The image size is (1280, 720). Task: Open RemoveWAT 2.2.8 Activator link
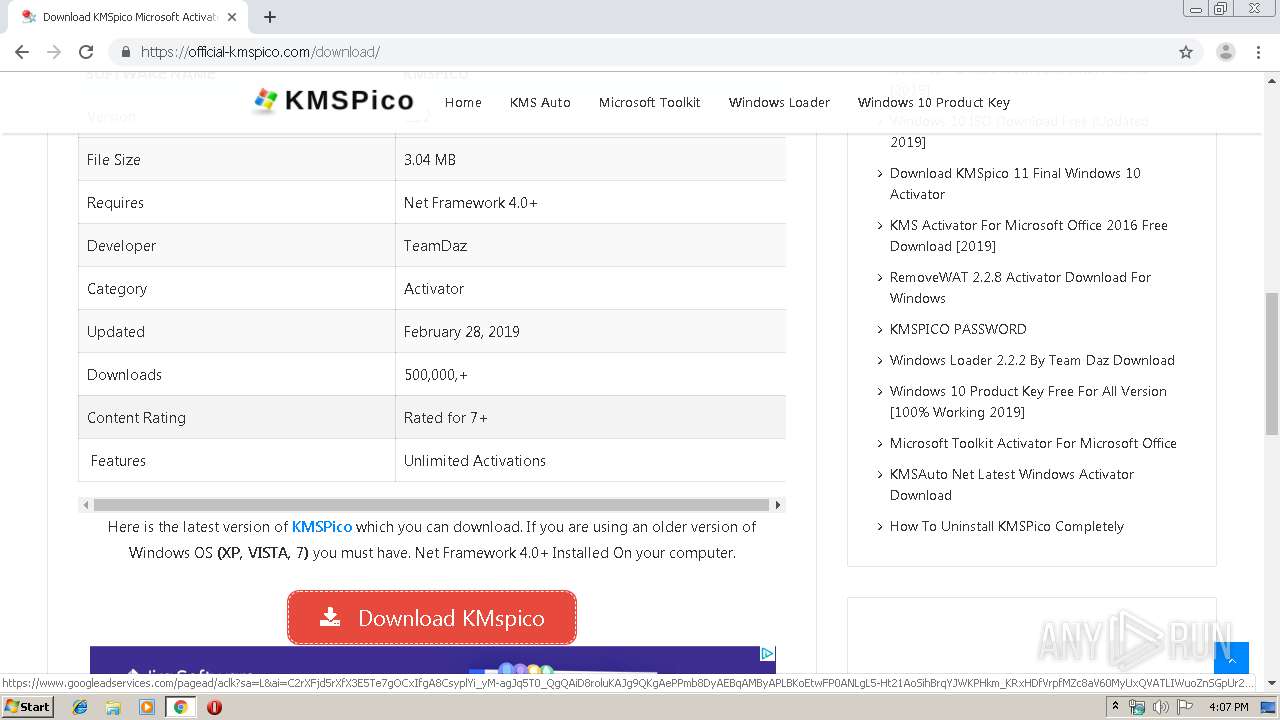point(1020,288)
